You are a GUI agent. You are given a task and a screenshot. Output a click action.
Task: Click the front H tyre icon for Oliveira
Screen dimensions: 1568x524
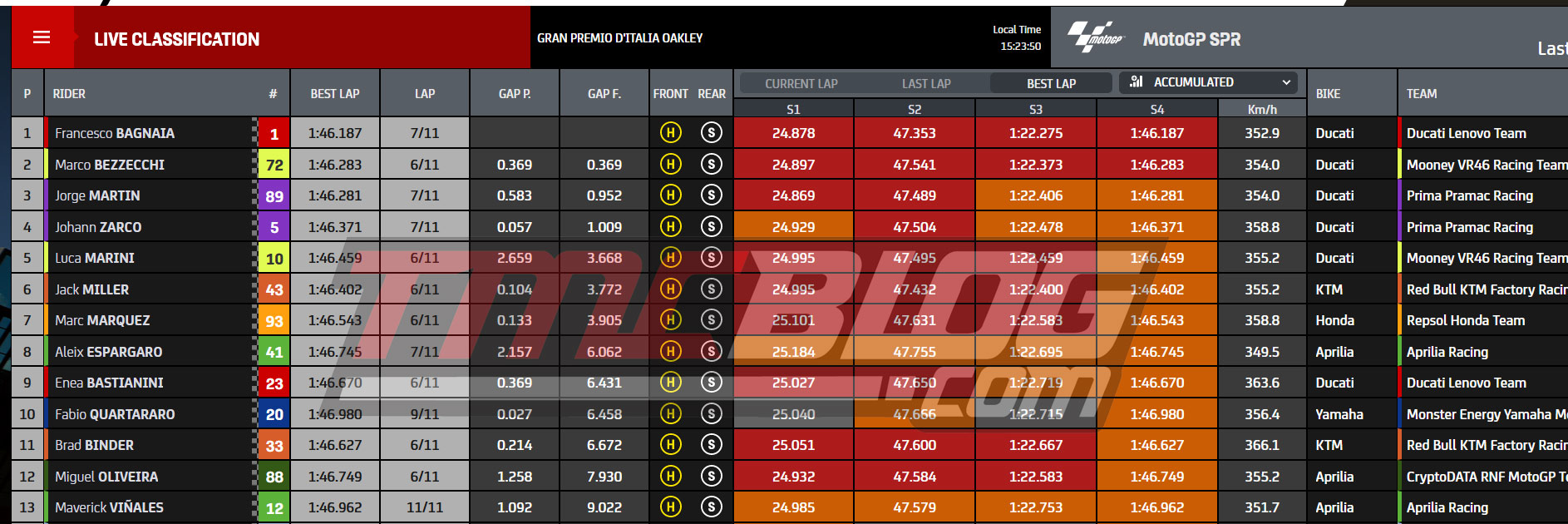coord(670,477)
